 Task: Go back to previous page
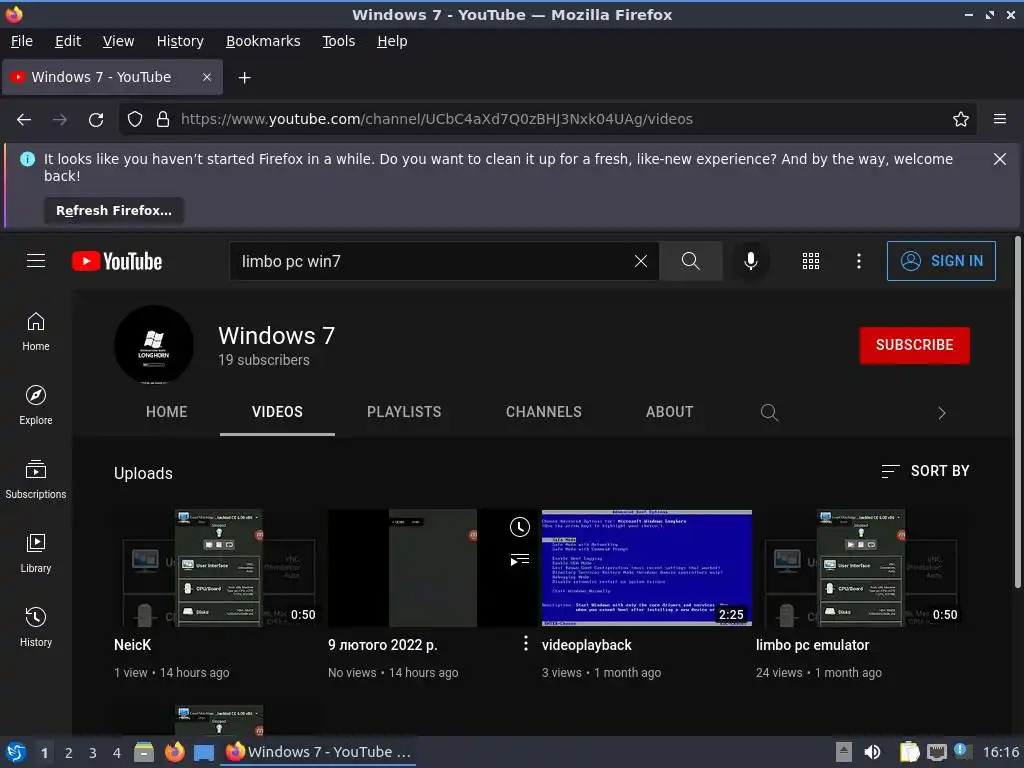click(x=24, y=120)
